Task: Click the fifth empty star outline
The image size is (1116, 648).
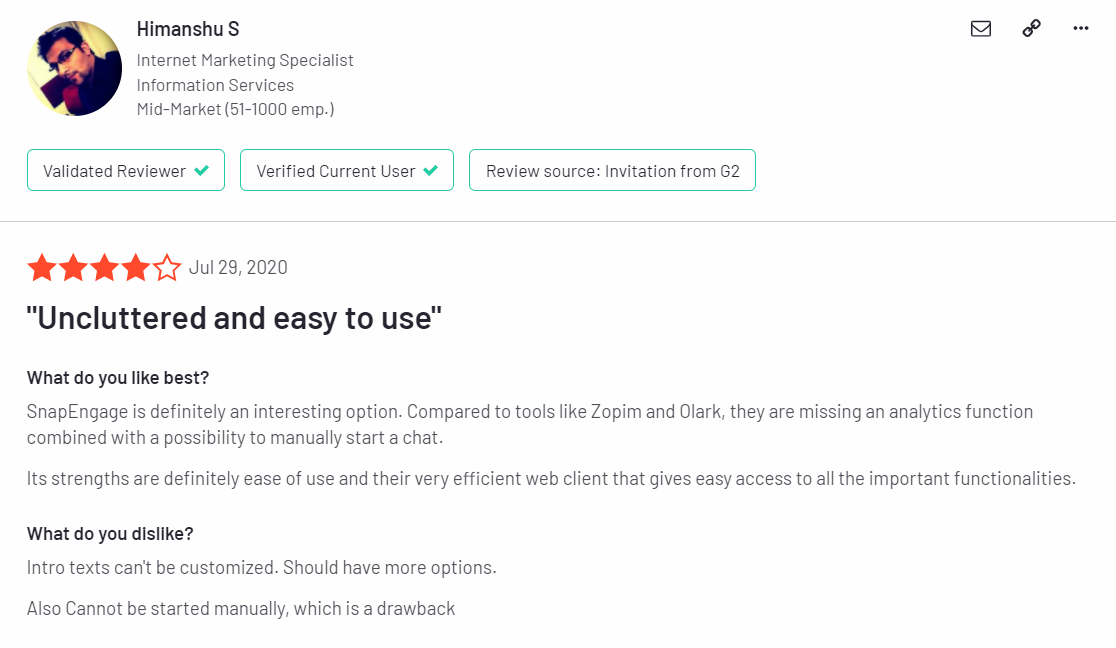Action: coord(167,268)
